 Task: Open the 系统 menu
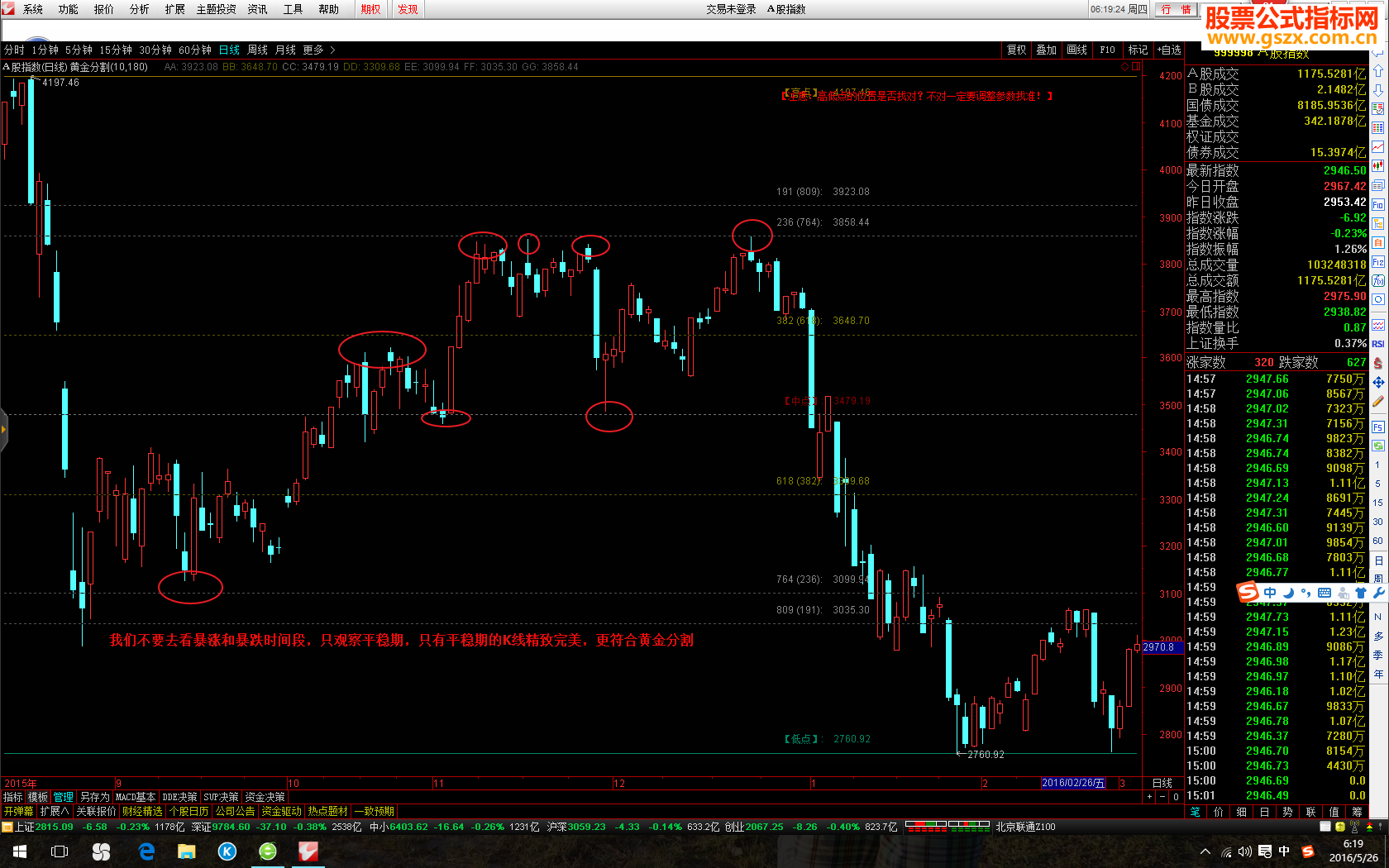pyautogui.click(x=33, y=9)
